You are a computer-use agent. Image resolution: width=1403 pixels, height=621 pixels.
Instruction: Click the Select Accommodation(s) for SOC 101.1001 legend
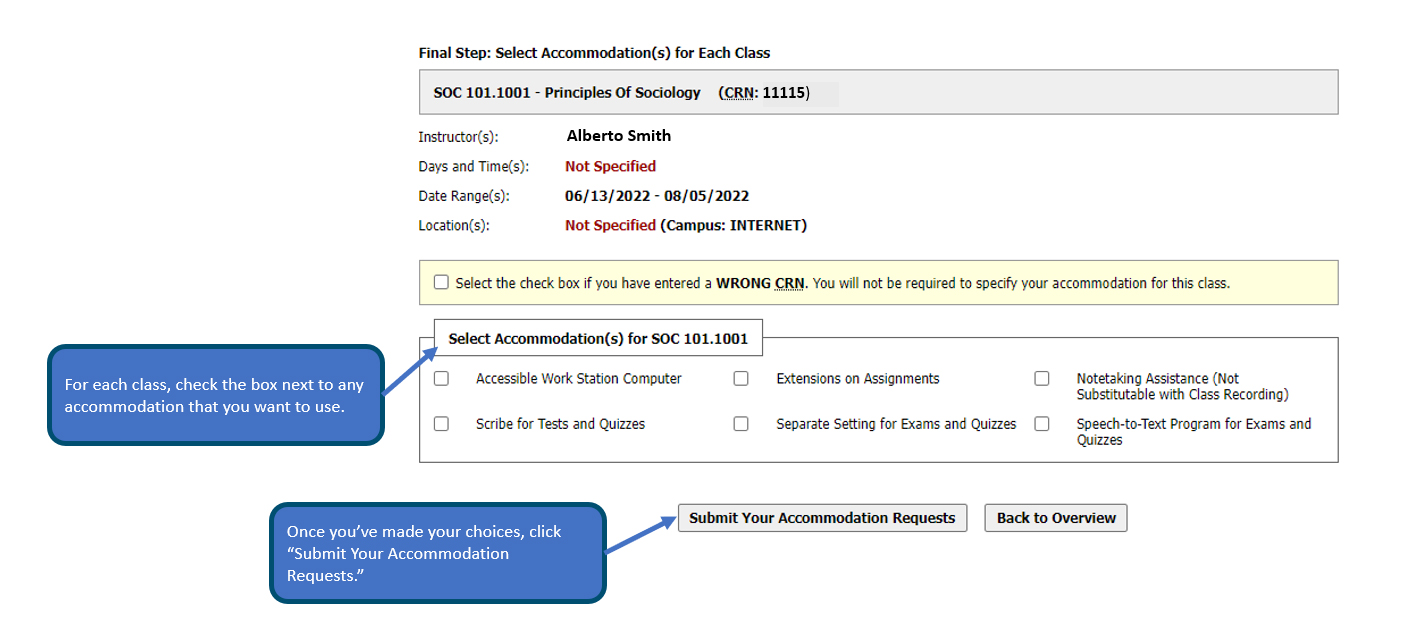(598, 339)
